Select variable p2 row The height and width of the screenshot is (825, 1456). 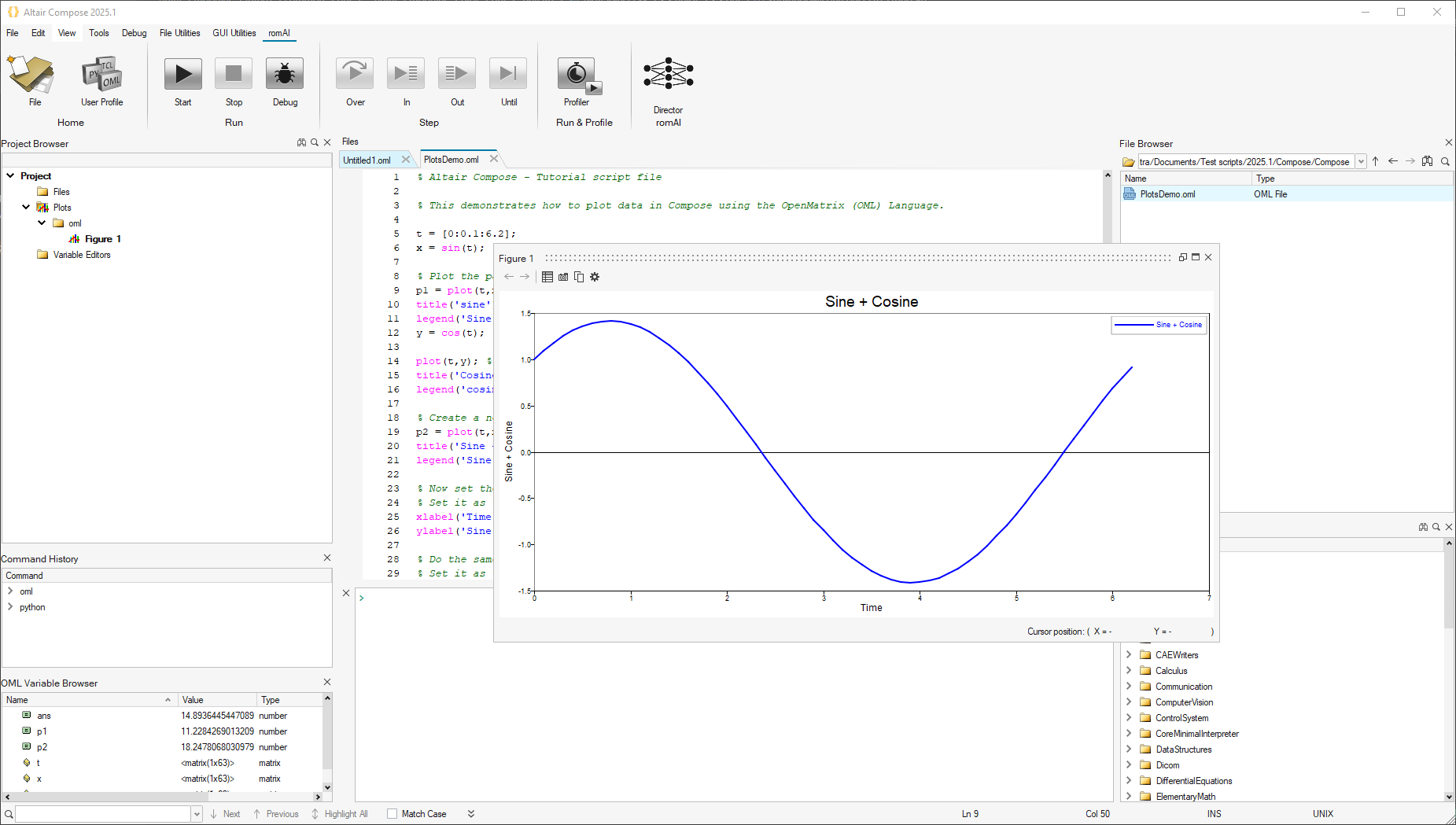click(162, 747)
